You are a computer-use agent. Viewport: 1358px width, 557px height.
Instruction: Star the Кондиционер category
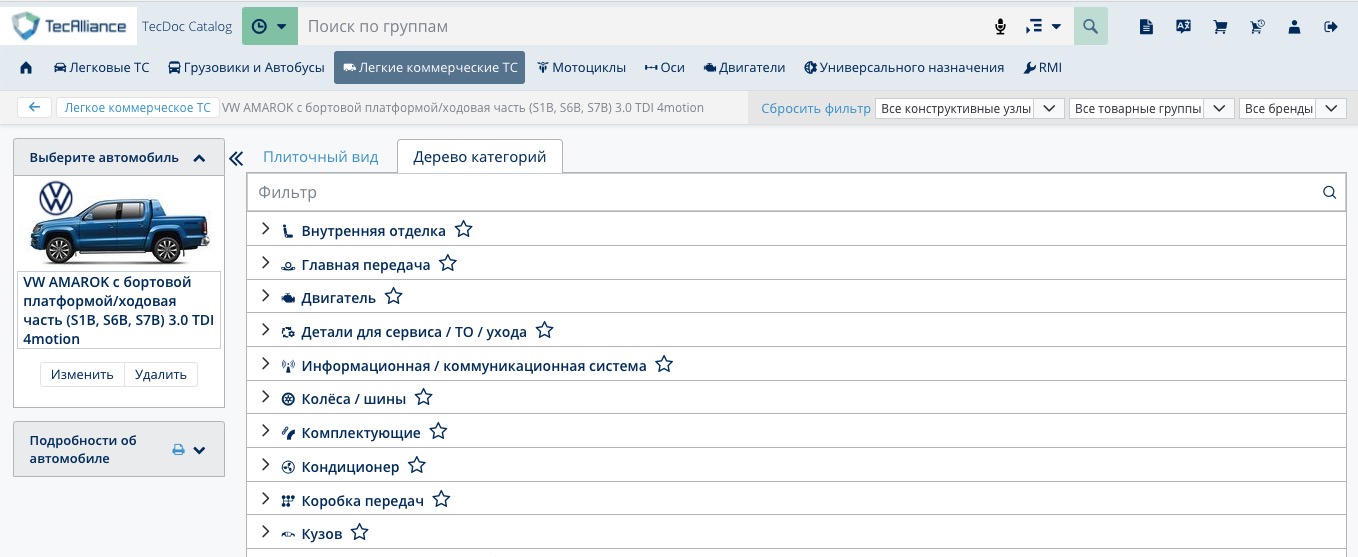pyautogui.click(x=417, y=466)
